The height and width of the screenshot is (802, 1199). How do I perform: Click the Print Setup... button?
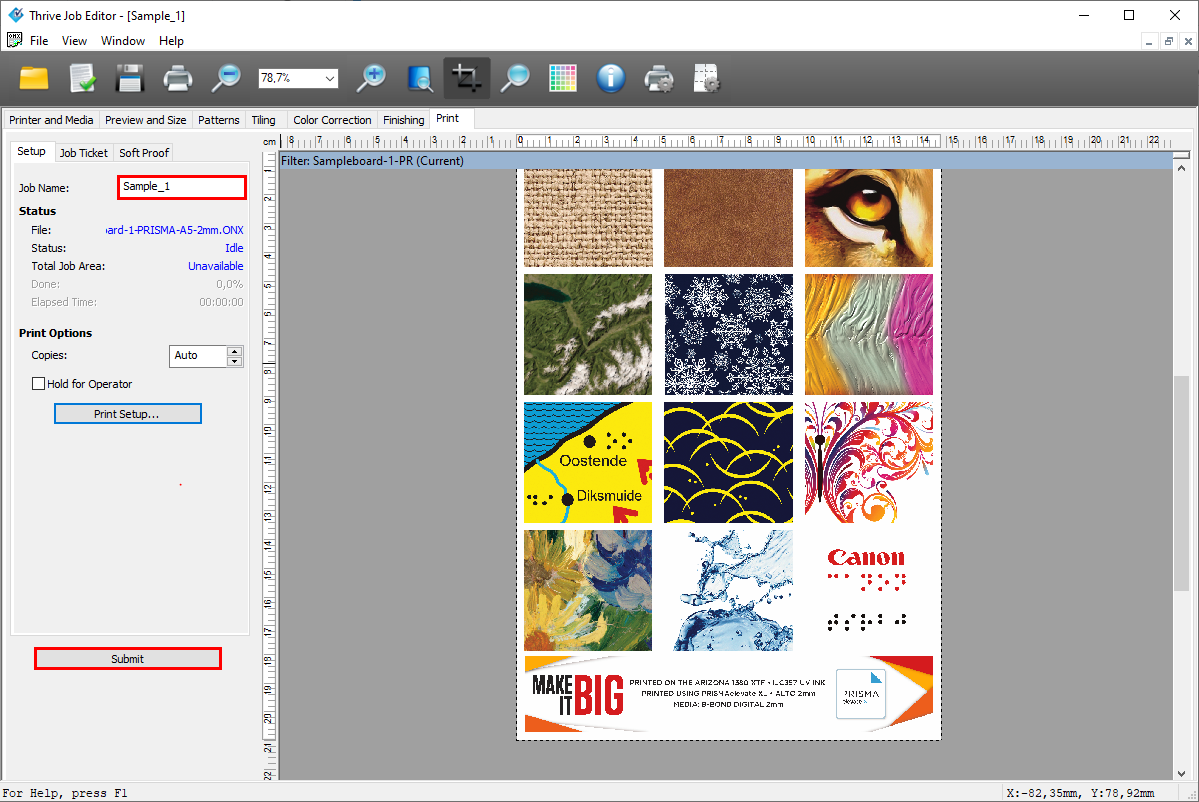pos(128,414)
